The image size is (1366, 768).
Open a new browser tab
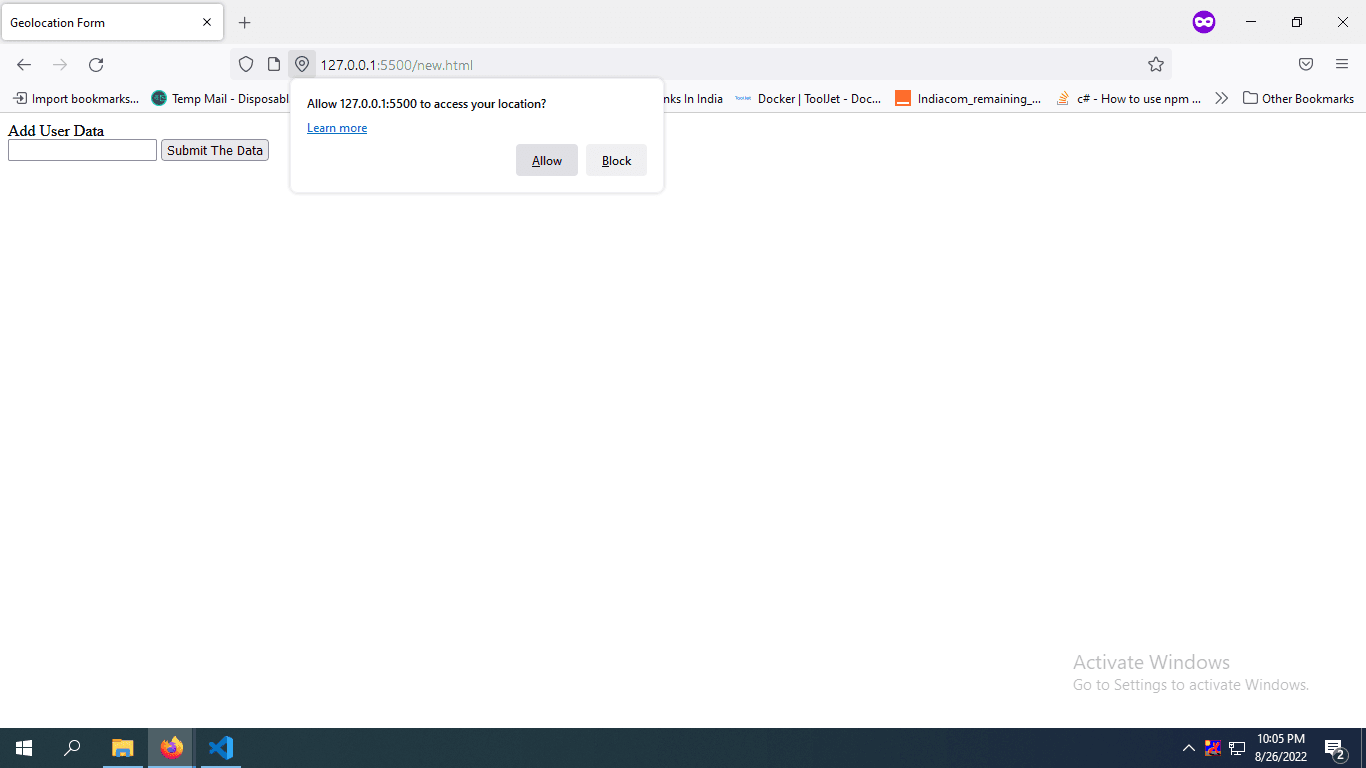(245, 23)
